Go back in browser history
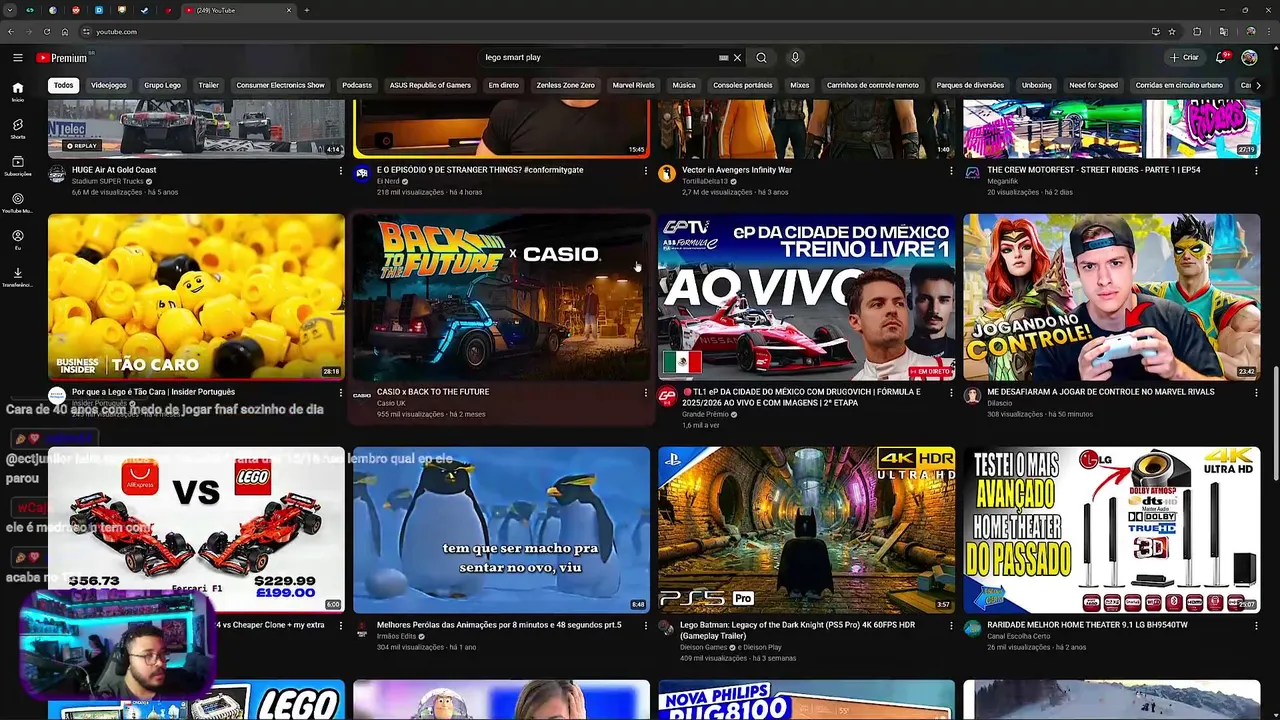 coord(10,32)
